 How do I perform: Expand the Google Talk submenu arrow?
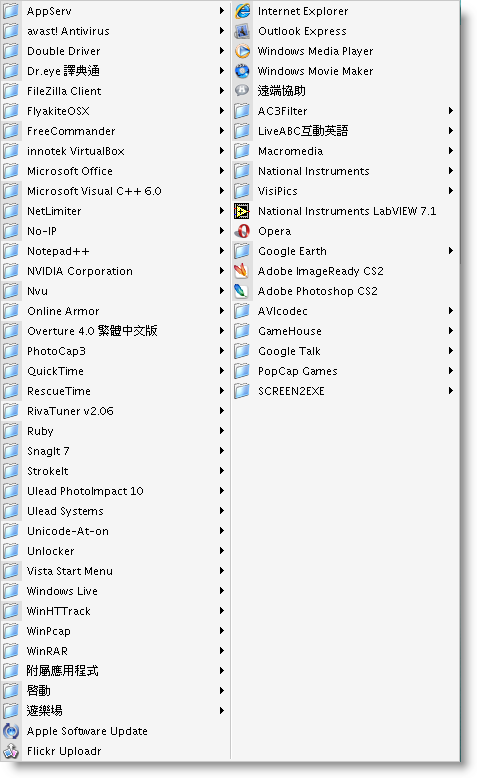(x=451, y=351)
